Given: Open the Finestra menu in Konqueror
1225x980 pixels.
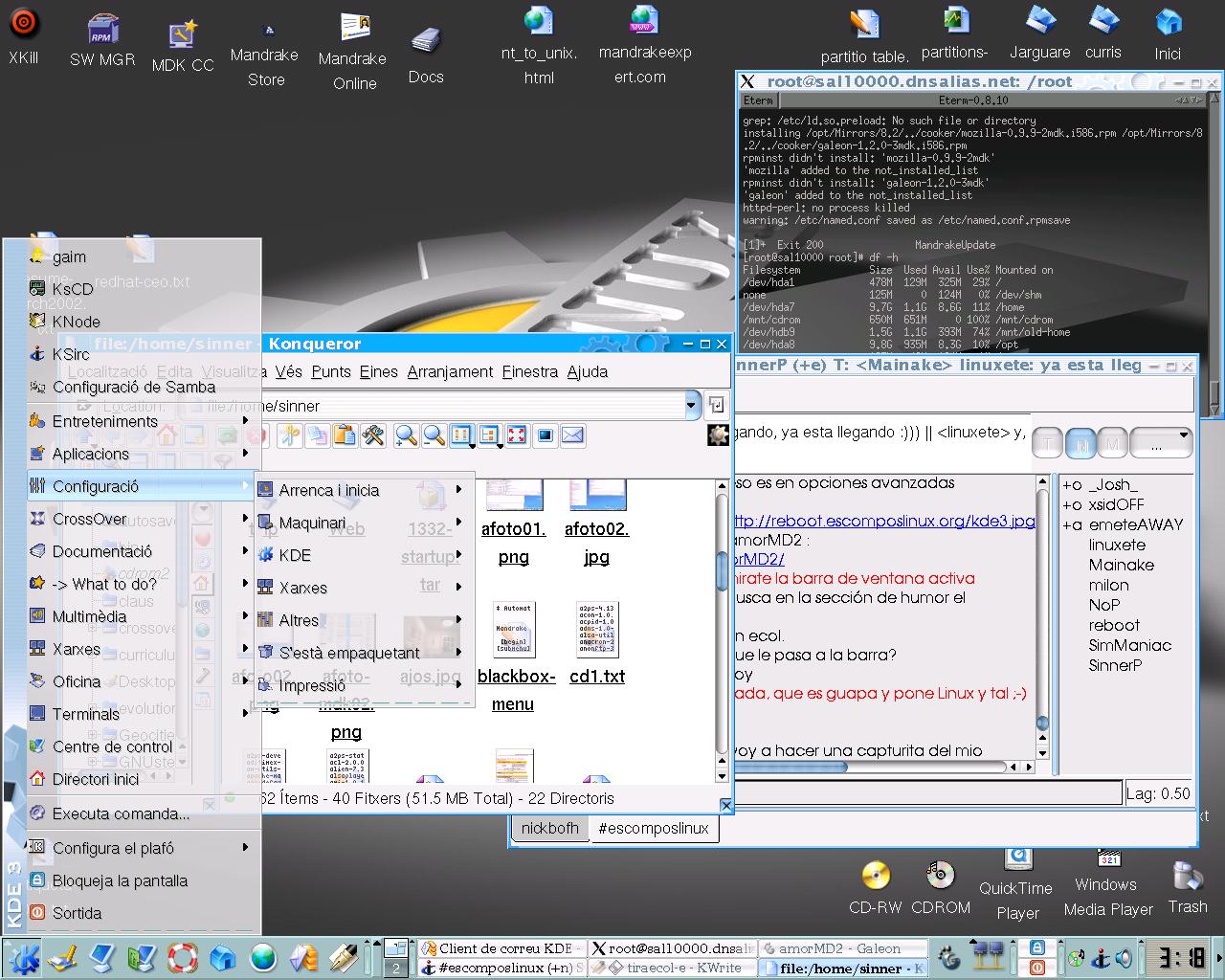Looking at the screenshot, I should pyautogui.click(x=529, y=371).
